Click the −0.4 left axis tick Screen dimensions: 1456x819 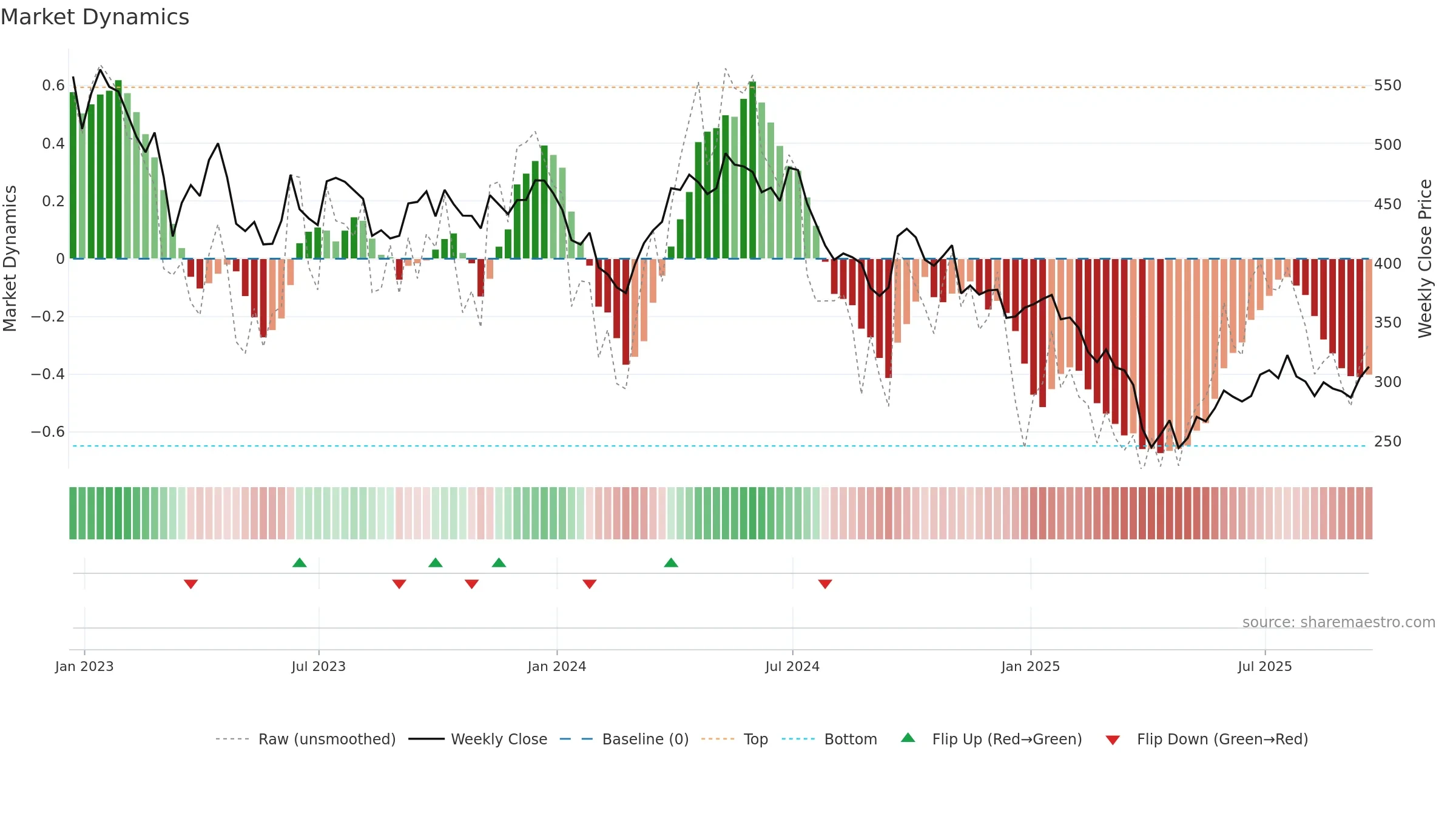[48, 374]
